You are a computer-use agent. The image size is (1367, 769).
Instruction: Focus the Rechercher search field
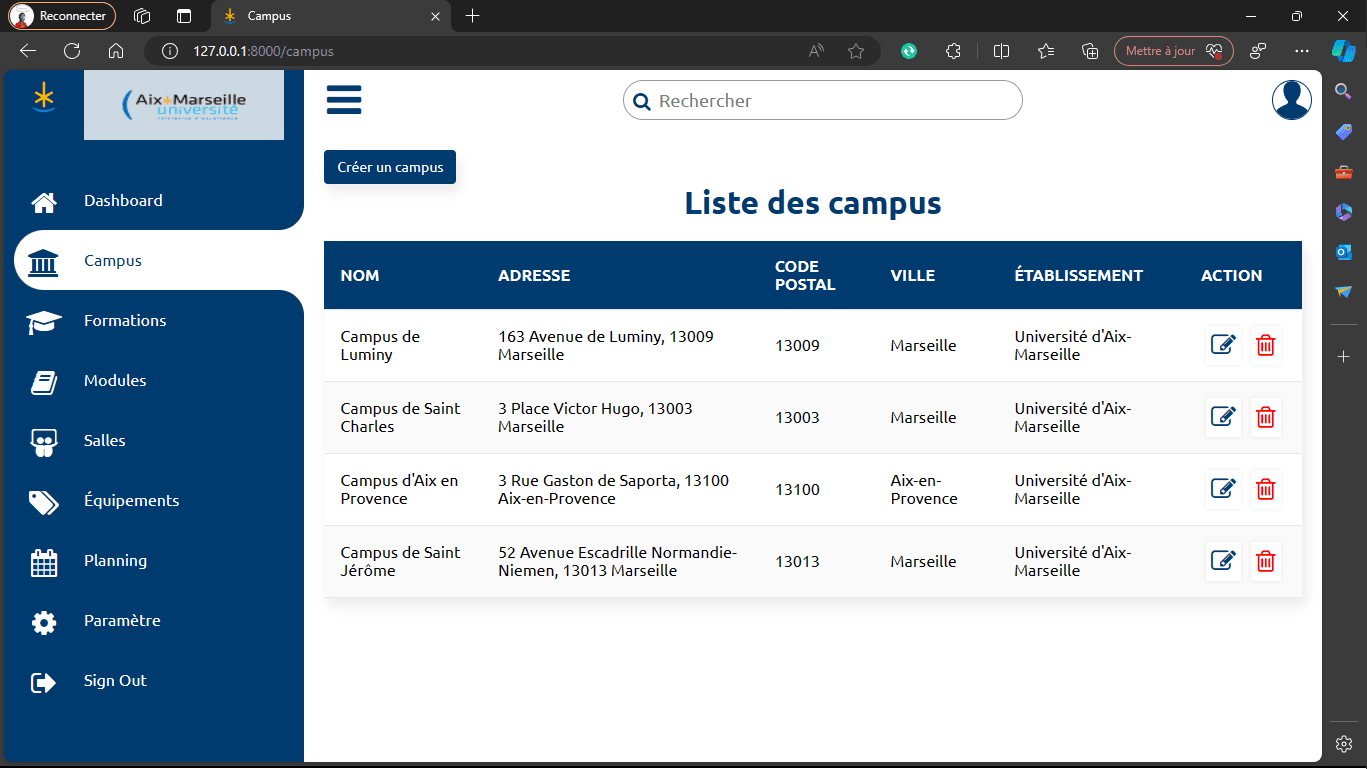click(823, 100)
